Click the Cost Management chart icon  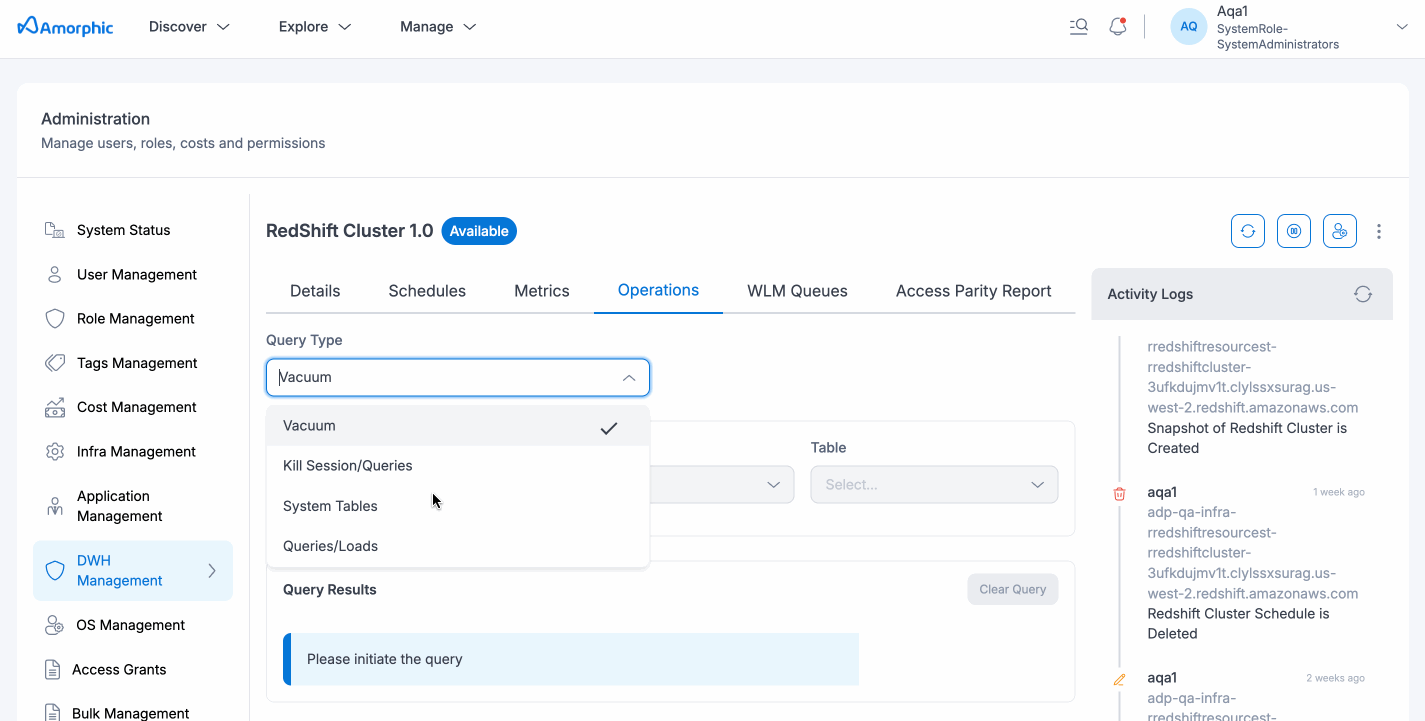(x=55, y=407)
